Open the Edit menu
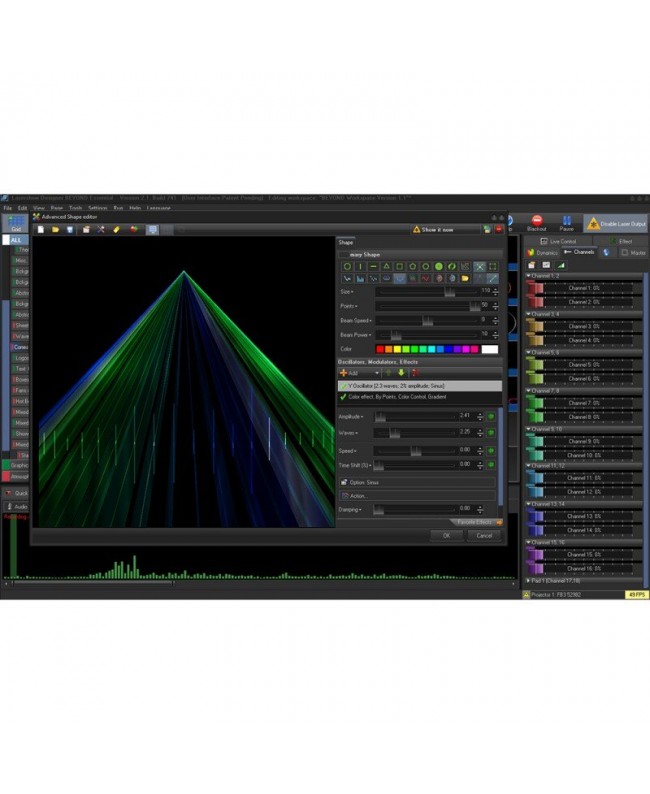Screen dimensions: 650x794 [22, 208]
